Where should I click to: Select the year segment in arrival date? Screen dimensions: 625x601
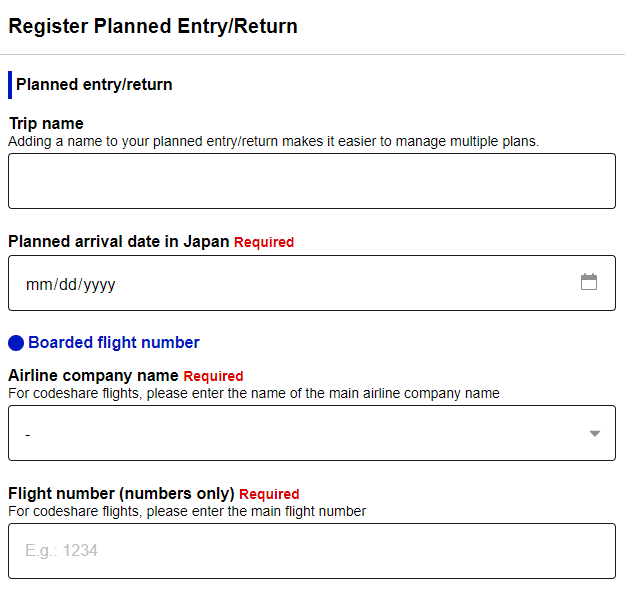coord(99,284)
